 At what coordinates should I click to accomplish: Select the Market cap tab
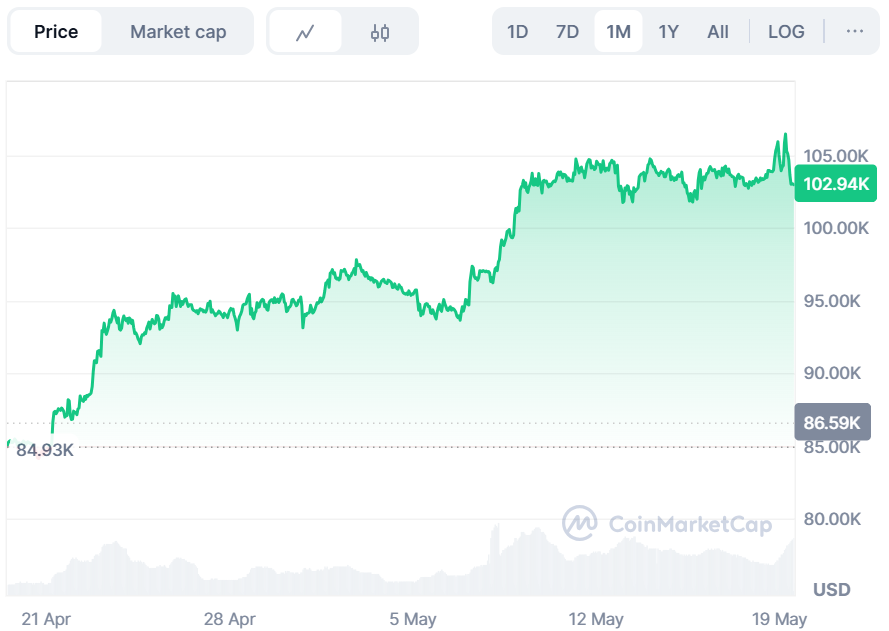(x=178, y=32)
